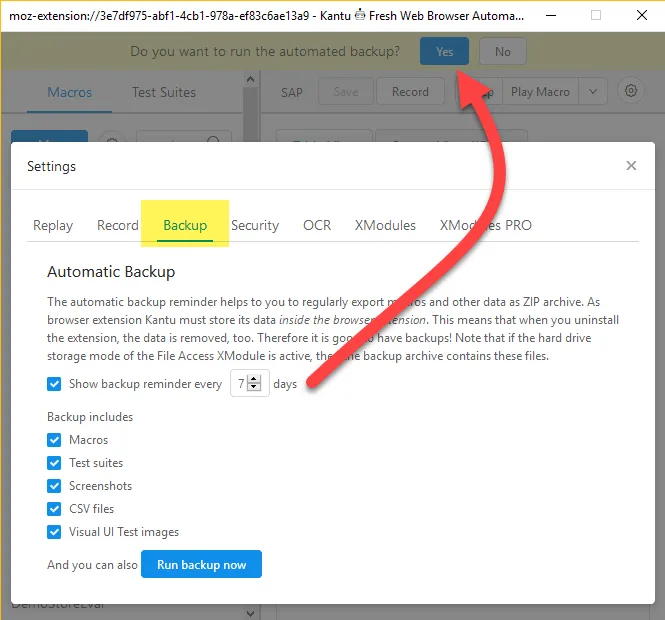Toggle Show backup reminder checkbox
Viewport: 665px width, 620px height.
[x=54, y=384]
